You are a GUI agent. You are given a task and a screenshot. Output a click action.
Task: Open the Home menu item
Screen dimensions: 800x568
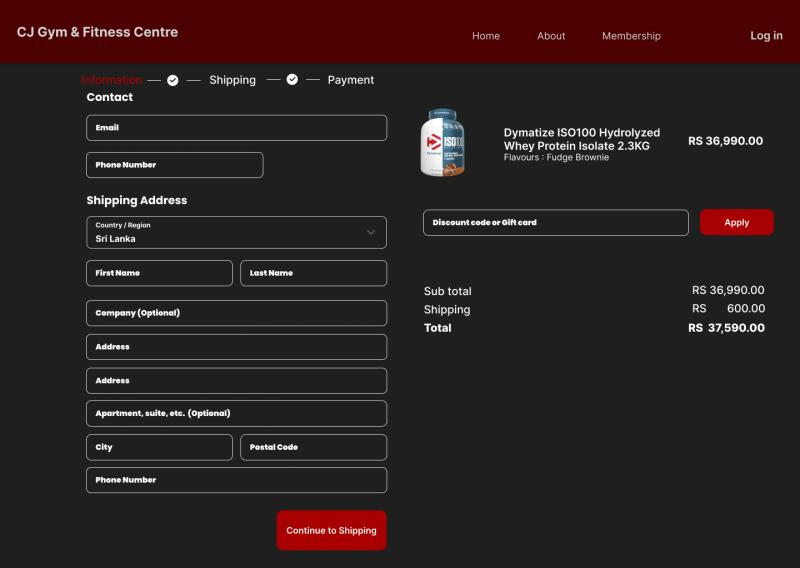coord(486,36)
